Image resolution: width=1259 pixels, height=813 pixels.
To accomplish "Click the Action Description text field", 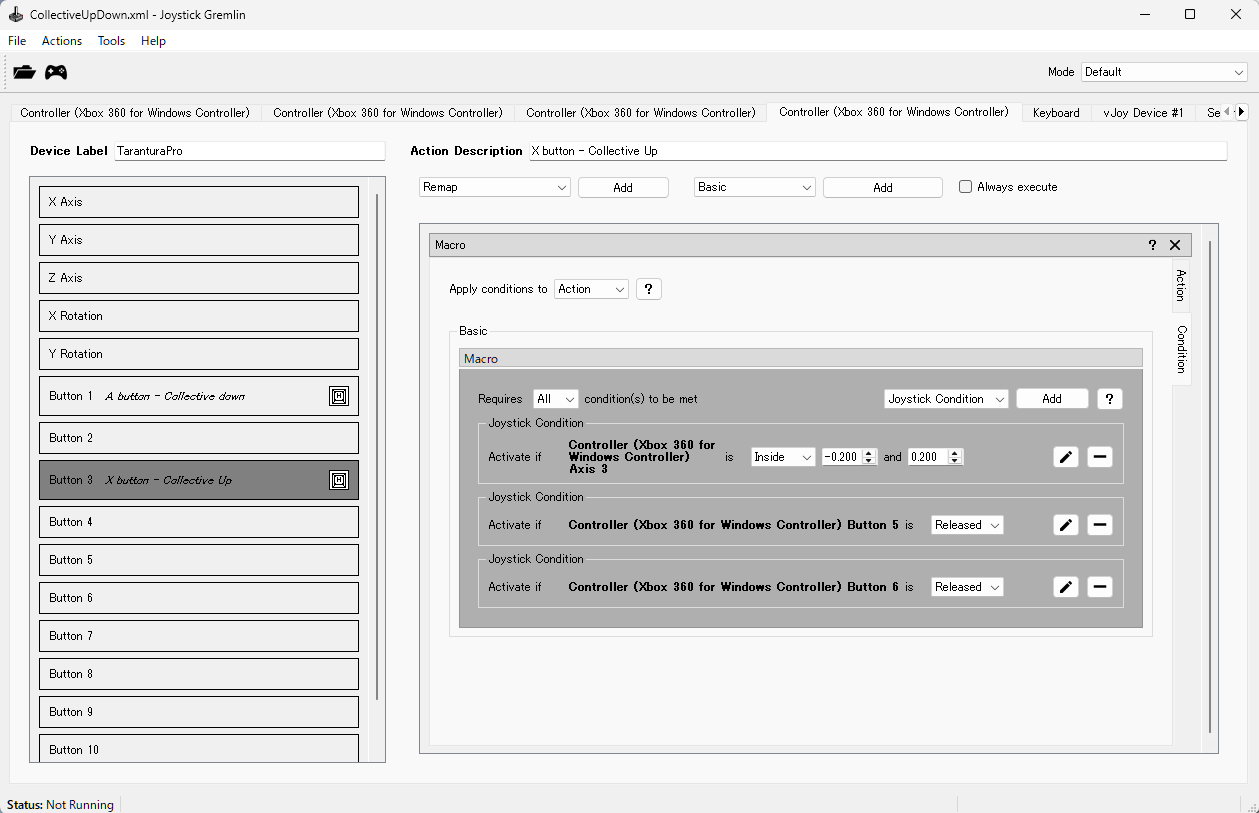I will 876,151.
